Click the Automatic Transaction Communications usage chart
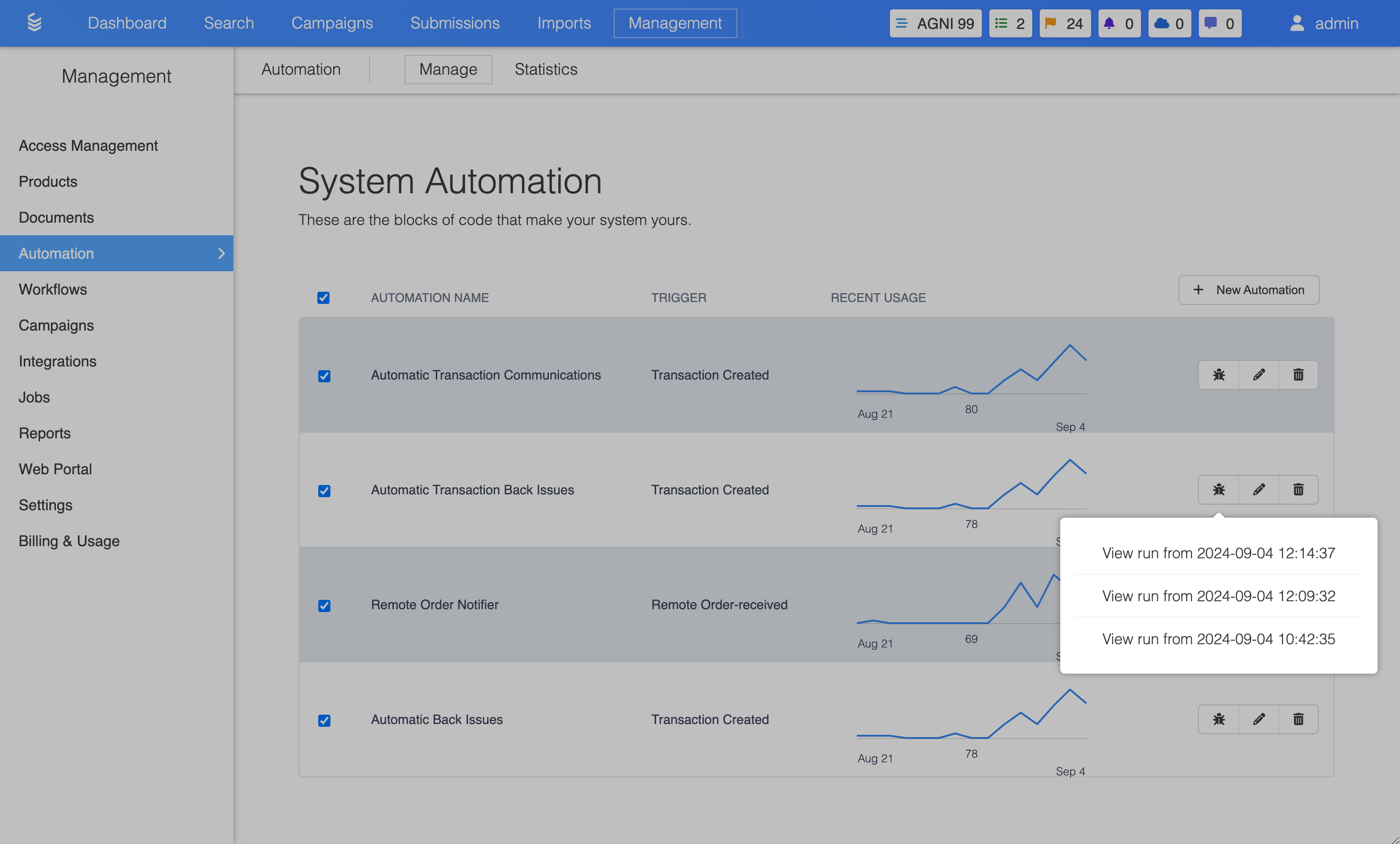The image size is (1400, 844). (972, 369)
